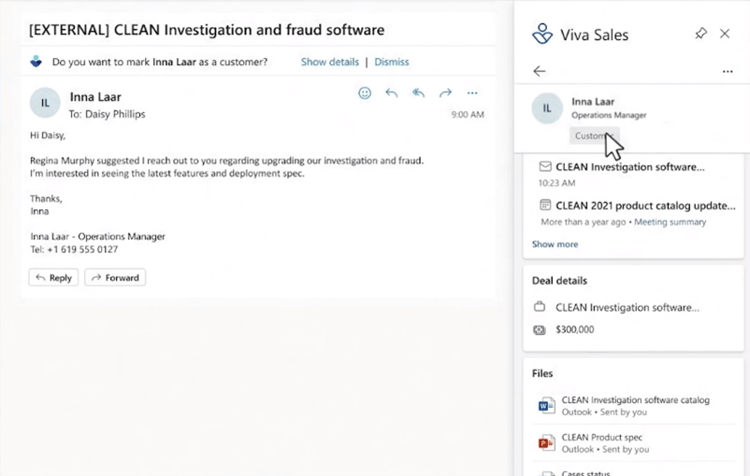Expand activities with Show more
The height and width of the screenshot is (476, 750).
[x=555, y=244]
